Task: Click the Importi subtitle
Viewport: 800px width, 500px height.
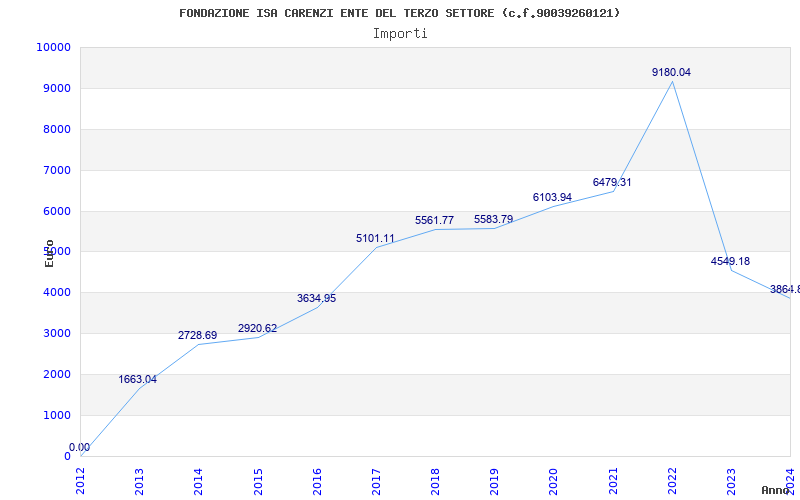Action: pyautogui.click(x=400, y=34)
